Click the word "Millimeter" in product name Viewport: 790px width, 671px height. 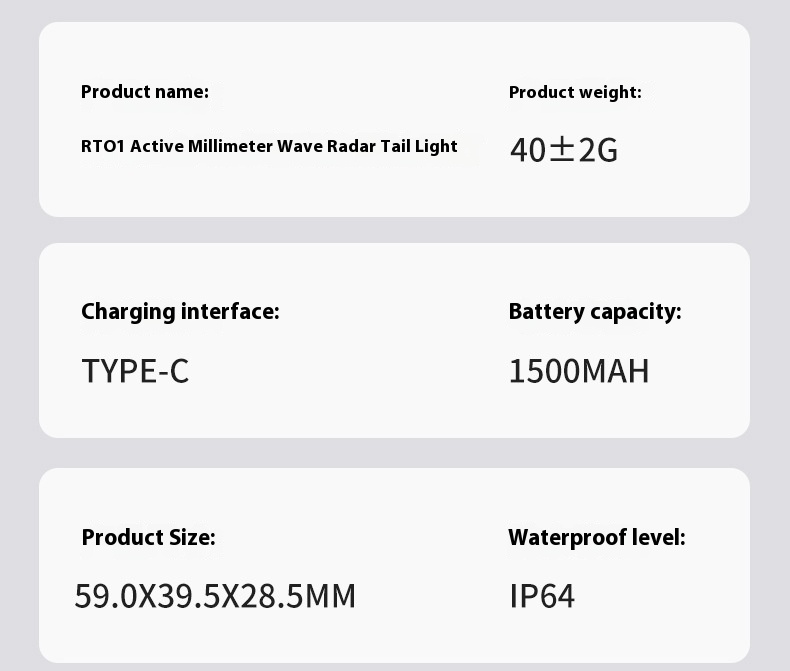coord(230,146)
